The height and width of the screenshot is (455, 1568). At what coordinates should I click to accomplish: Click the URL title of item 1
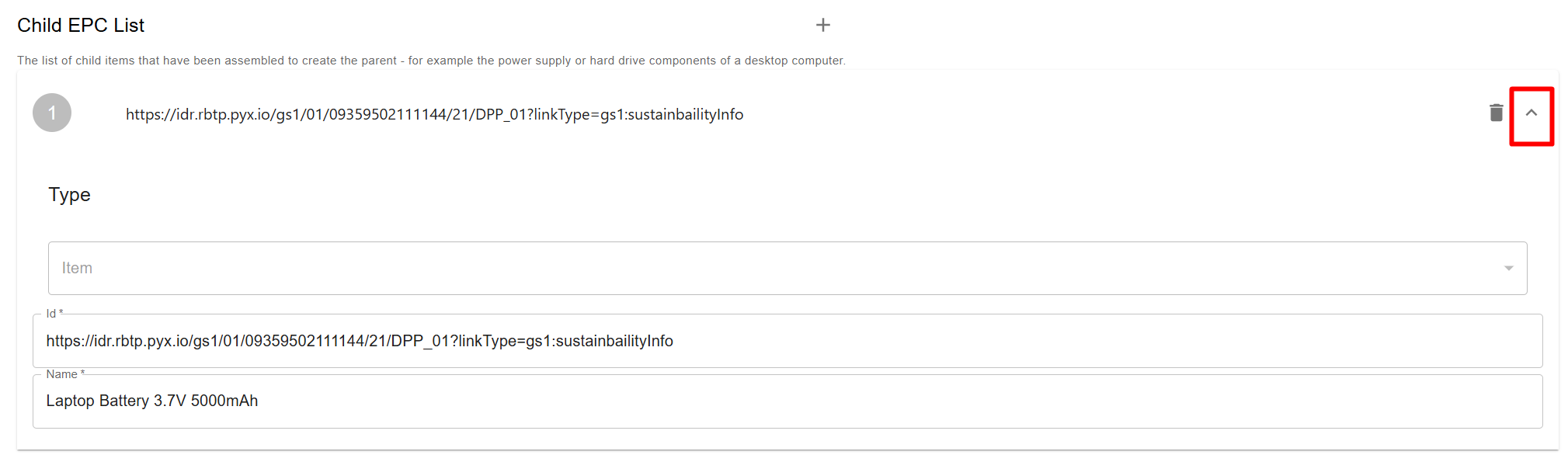coord(434,115)
